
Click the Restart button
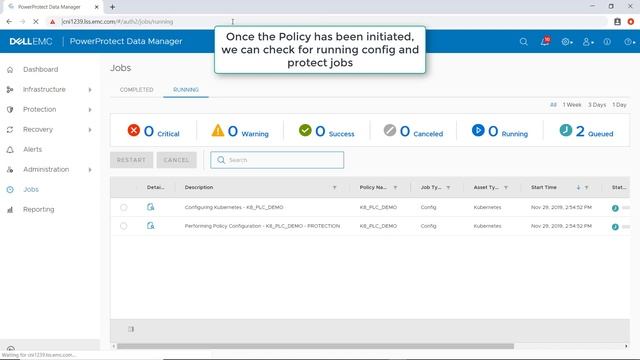[x=131, y=160]
